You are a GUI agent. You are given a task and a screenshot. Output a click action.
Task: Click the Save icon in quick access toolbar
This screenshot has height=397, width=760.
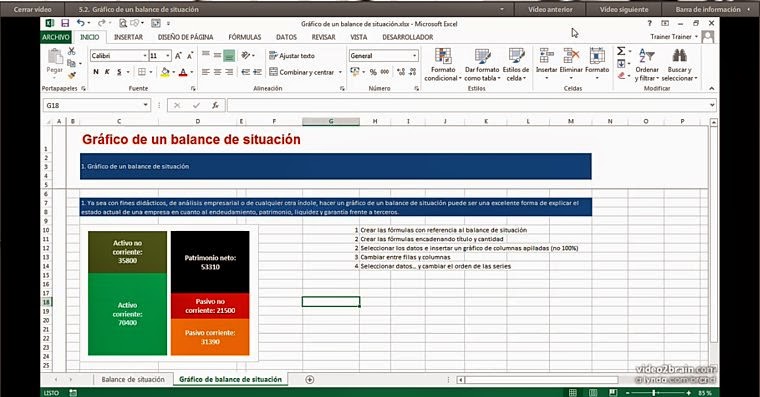(x=65, y=23)
